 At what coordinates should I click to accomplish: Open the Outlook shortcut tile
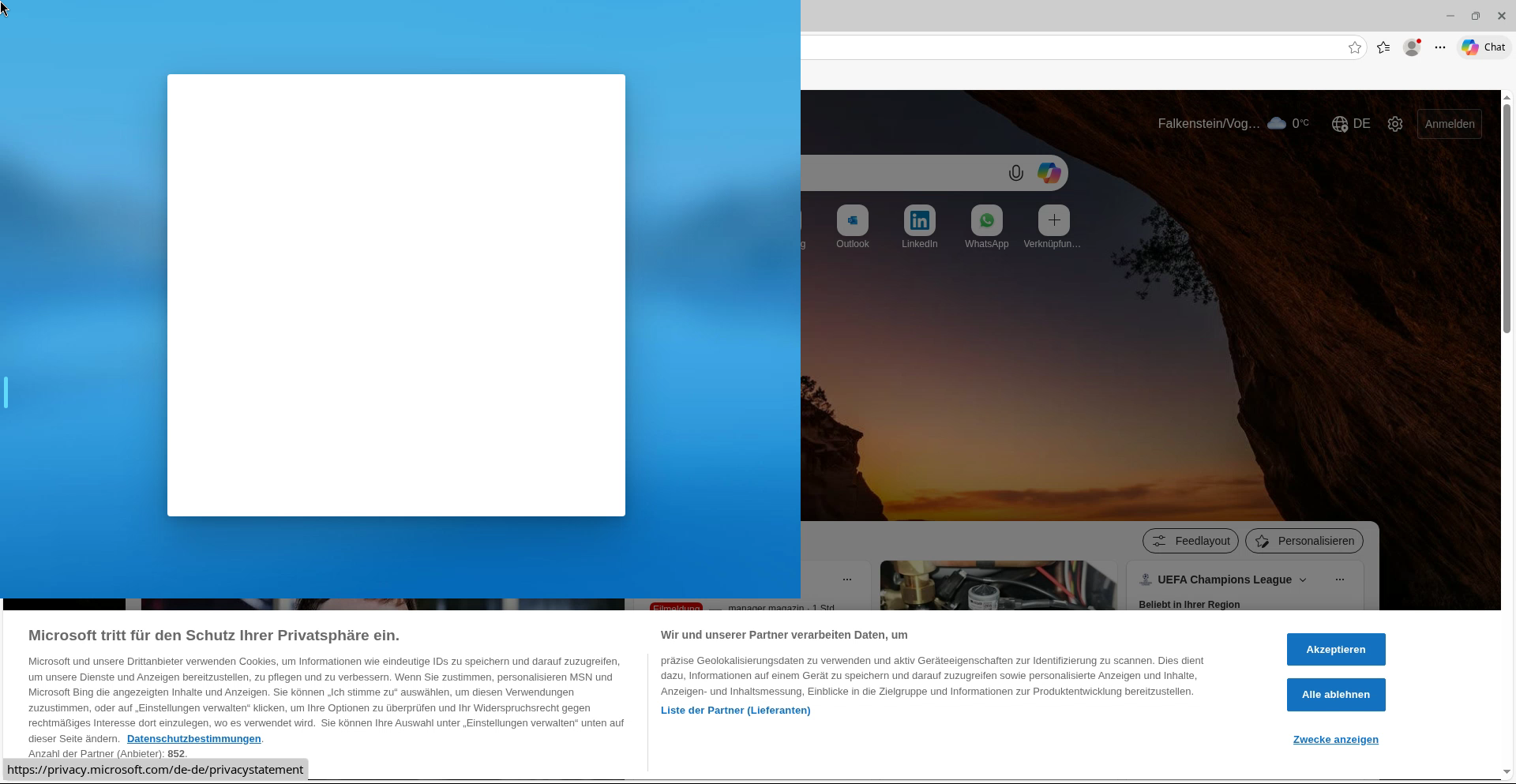pyautogui.click(x=852, y=221)
